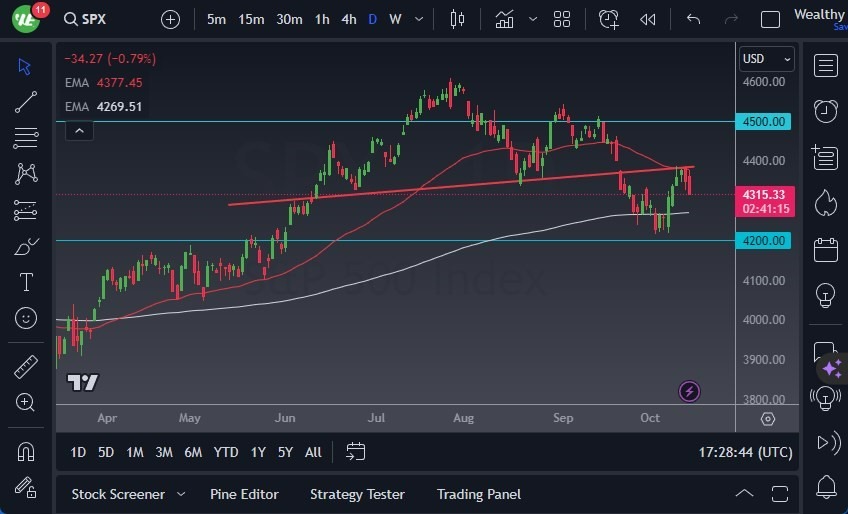
Task: Click the TradingView logo on chart
Action: 82,383
